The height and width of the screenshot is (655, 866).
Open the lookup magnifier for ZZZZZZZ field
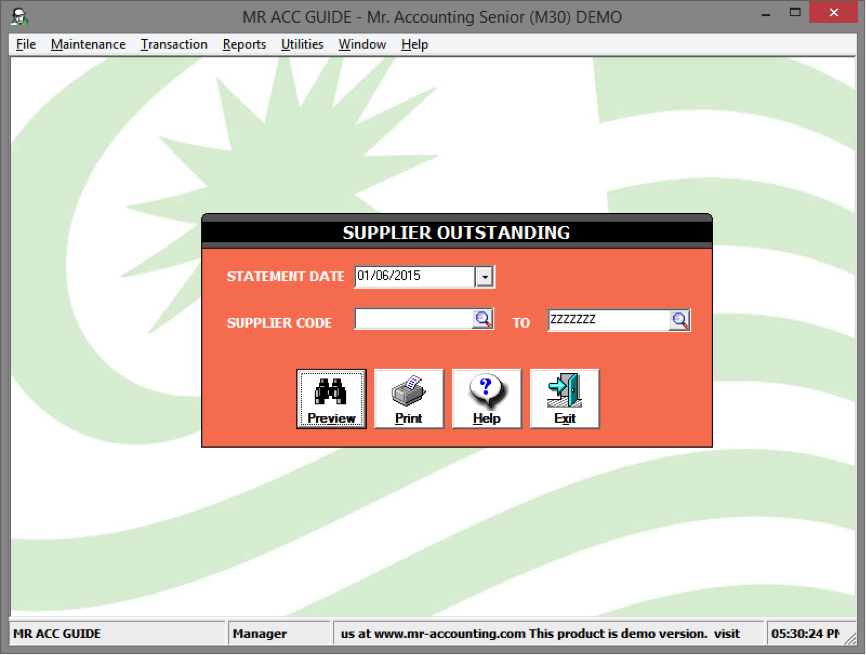click(x=679, y=320)
